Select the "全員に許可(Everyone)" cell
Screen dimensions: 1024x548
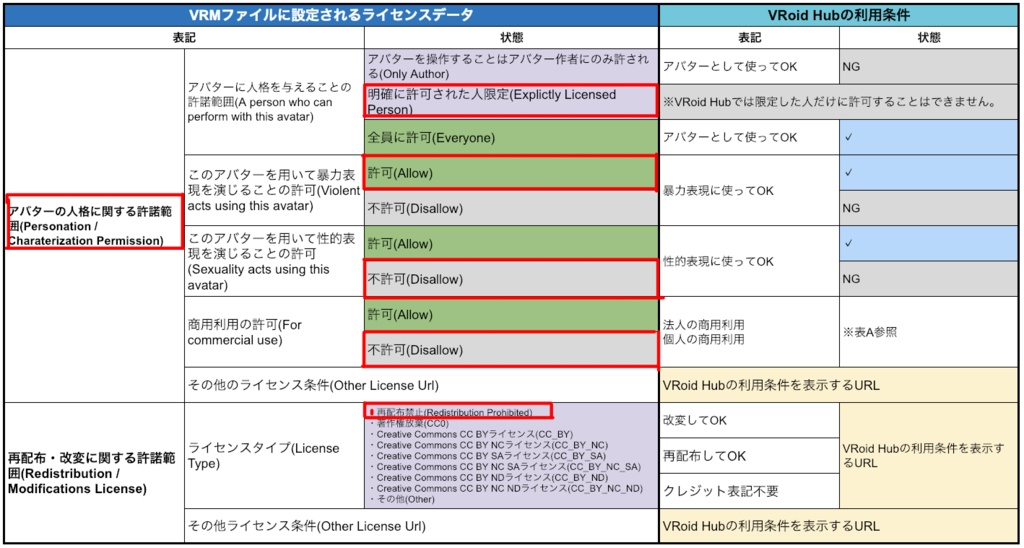511,138
